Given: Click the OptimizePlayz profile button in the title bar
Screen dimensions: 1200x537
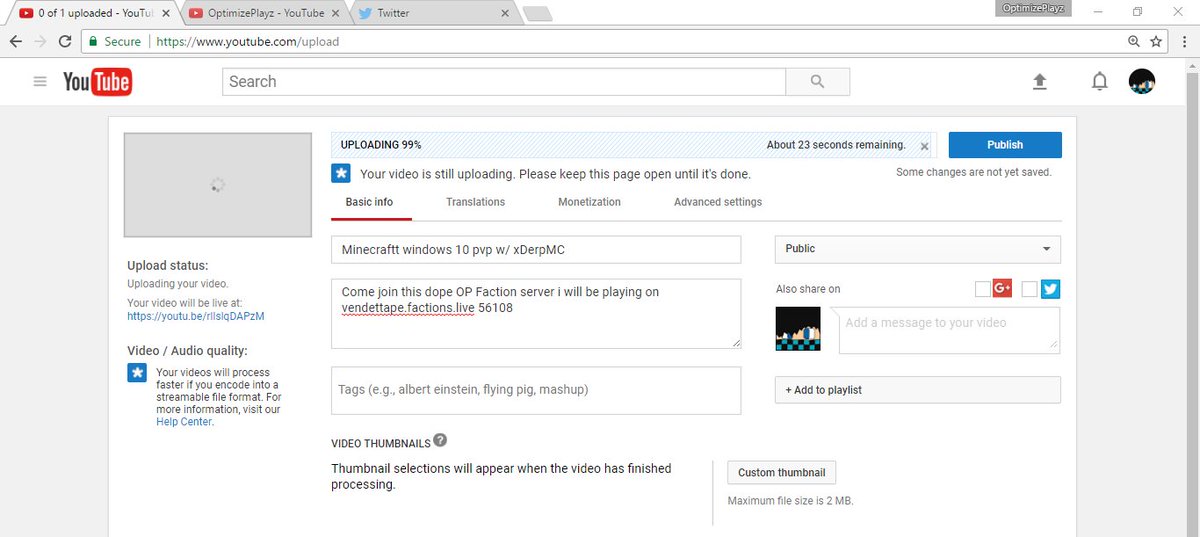Looking at the screenshot, I should point(1031,8).
